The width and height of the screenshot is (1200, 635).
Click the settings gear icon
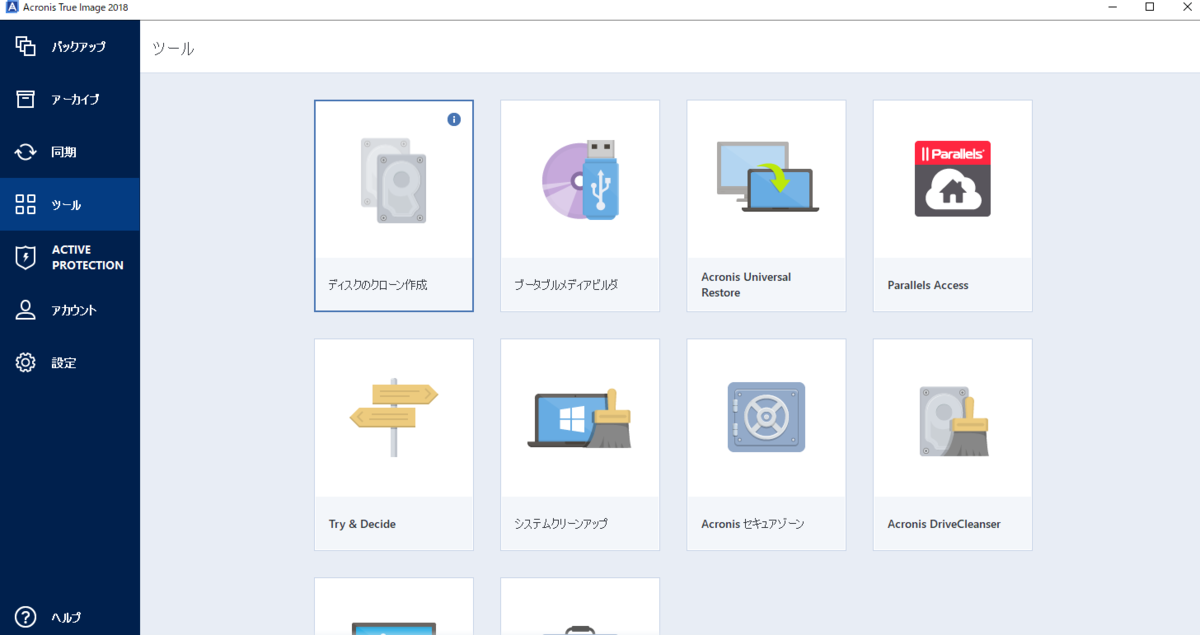pyautogui.click(x=26, y=363)
